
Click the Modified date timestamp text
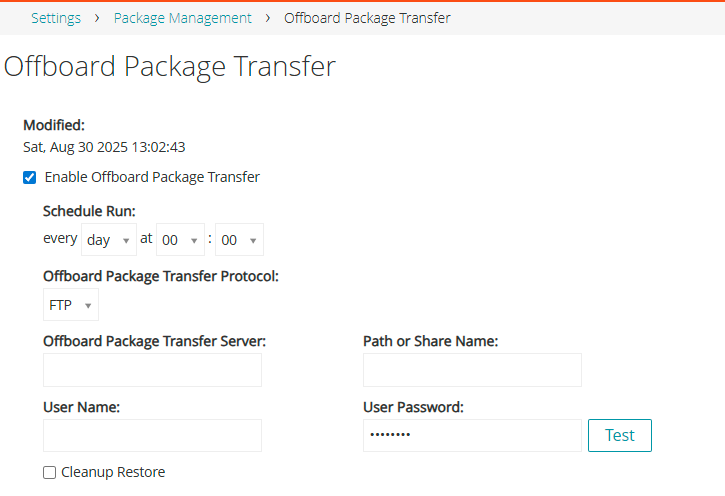pos(104,146)
